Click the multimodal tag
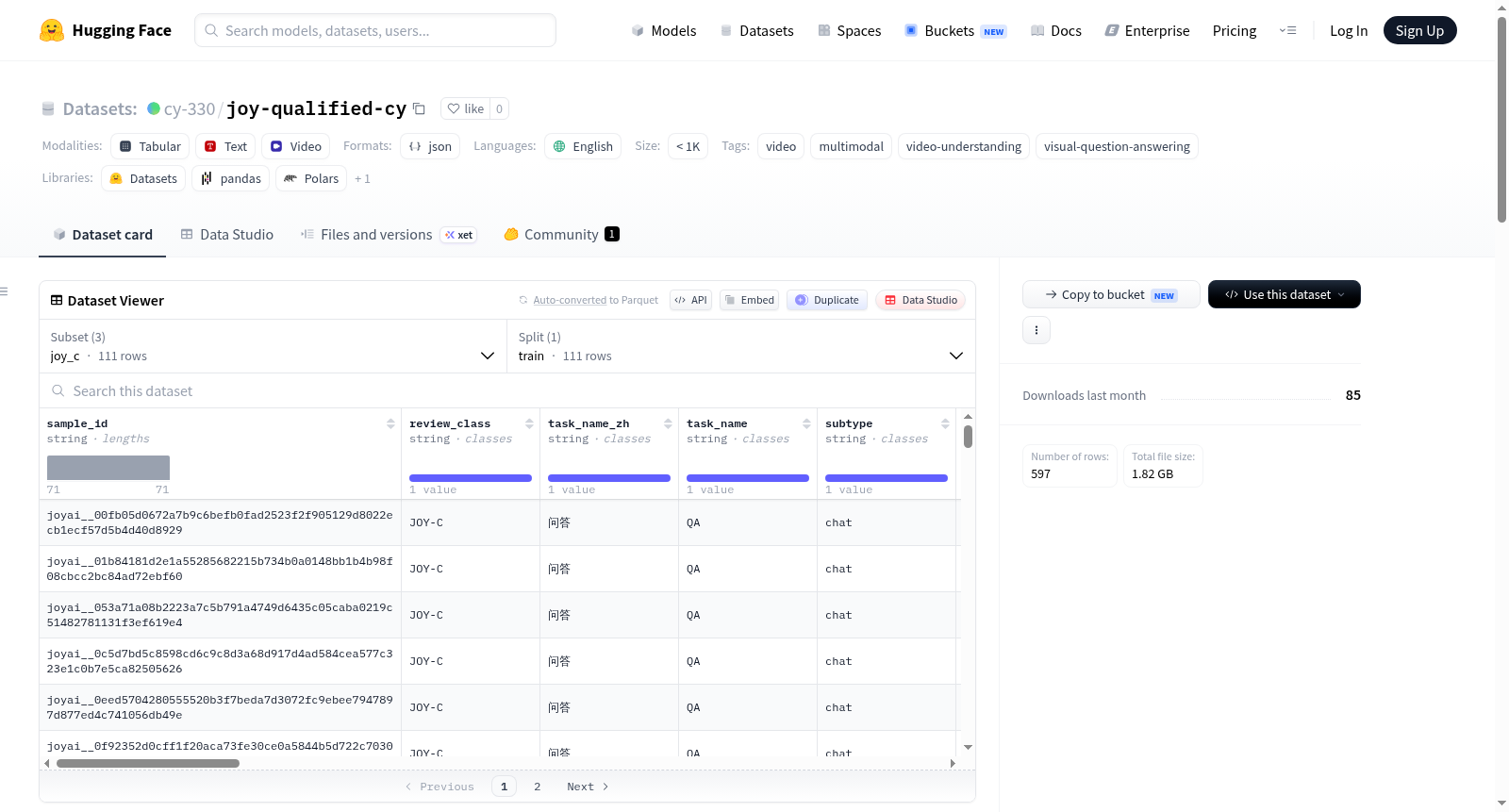The height and width of the screenshot is (812, 1509). 852,146
